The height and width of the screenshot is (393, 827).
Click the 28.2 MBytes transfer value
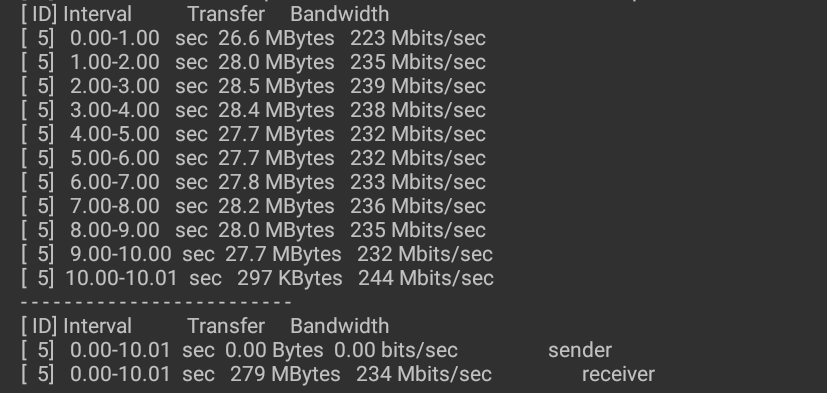pyautogui.click(x=276, y=206)
